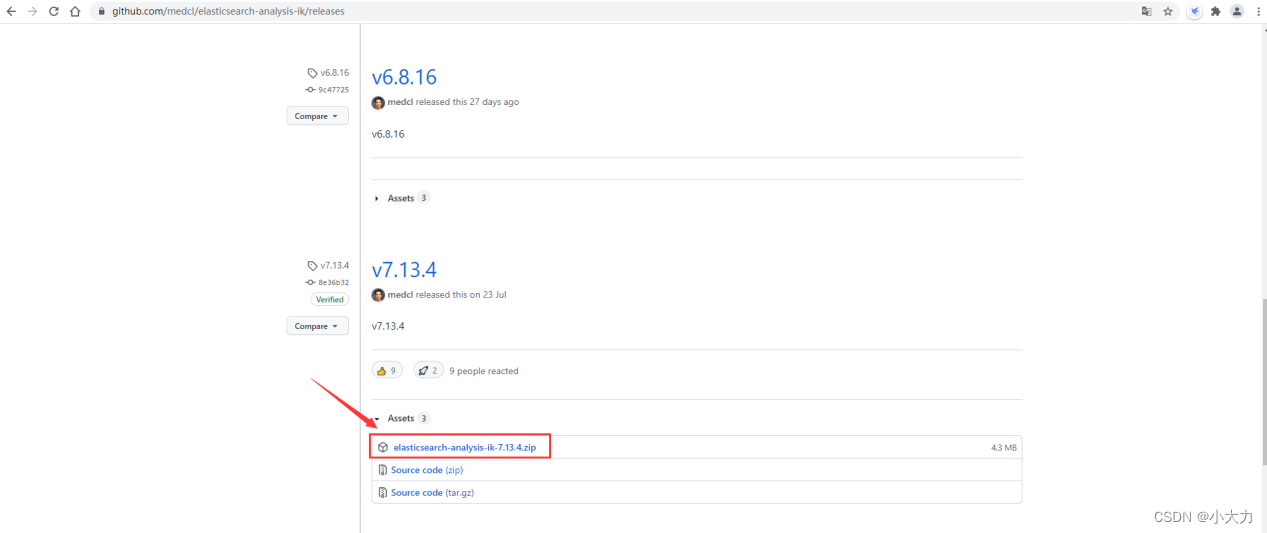Open commit 9c47725
The width and height of the screenshot is (1267, 533).
[x=328, y=89]
